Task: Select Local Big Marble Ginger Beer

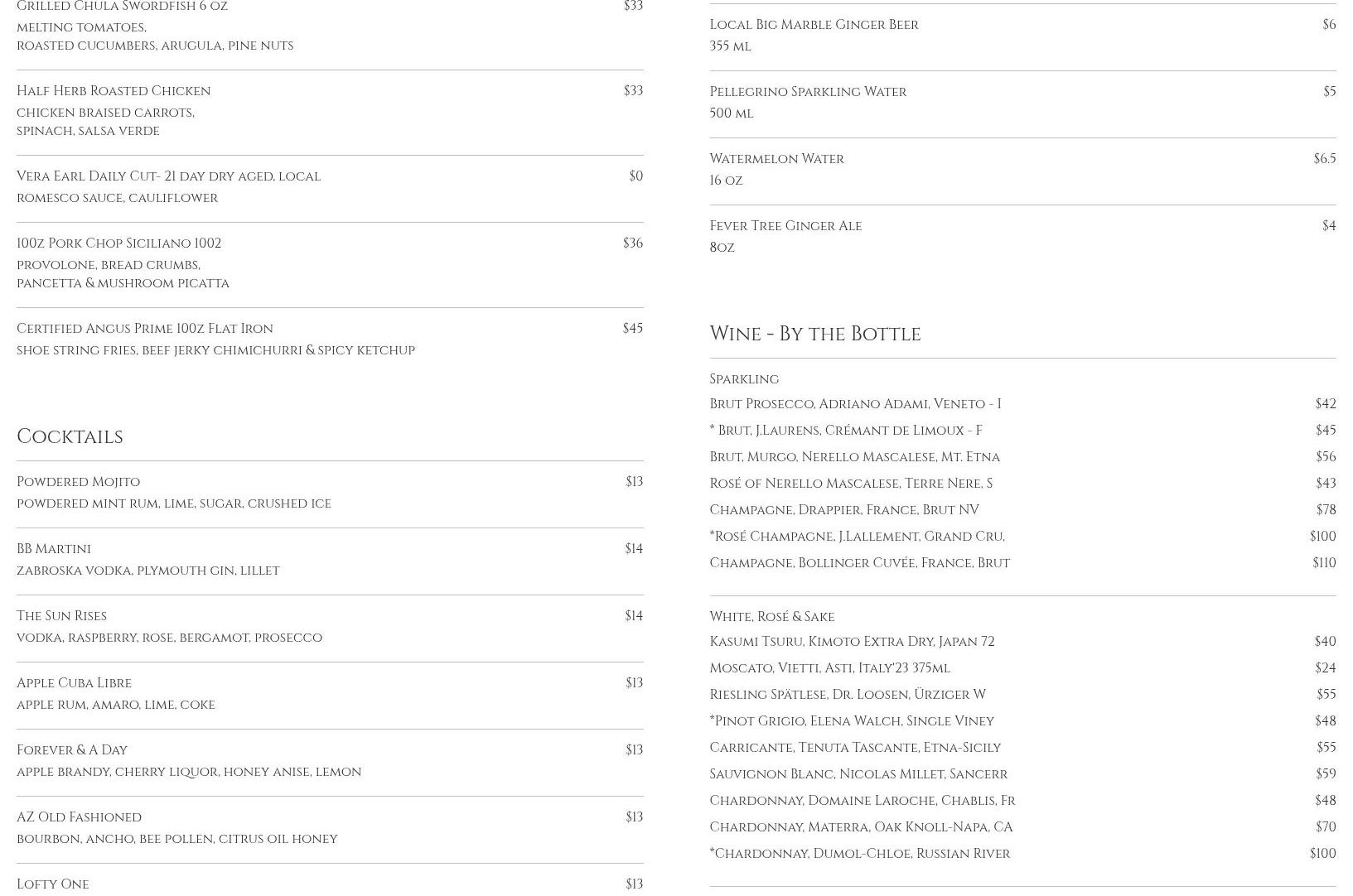Action: (x=814, y=25)
